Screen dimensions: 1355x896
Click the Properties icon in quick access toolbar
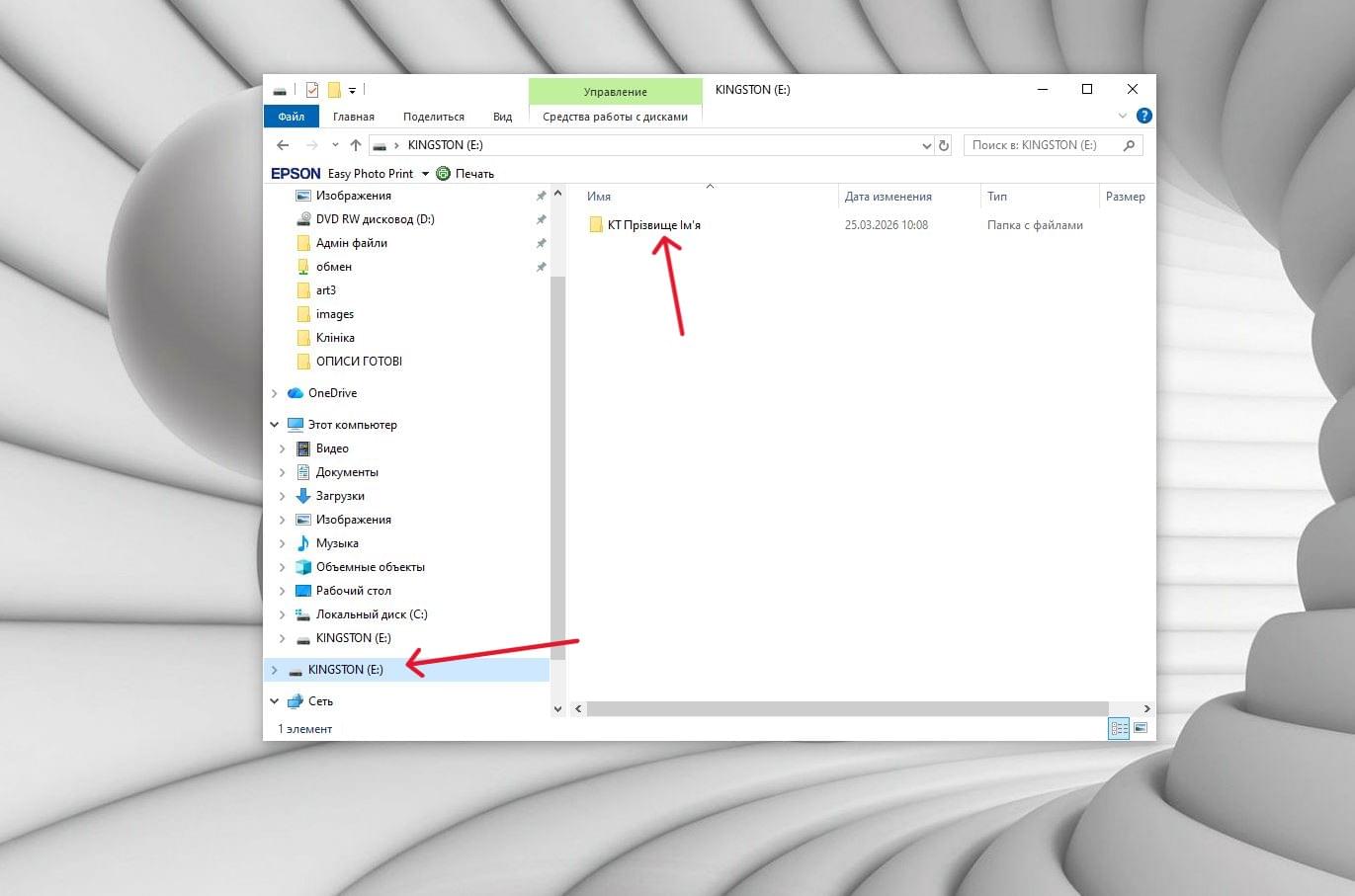coord(312,90)
